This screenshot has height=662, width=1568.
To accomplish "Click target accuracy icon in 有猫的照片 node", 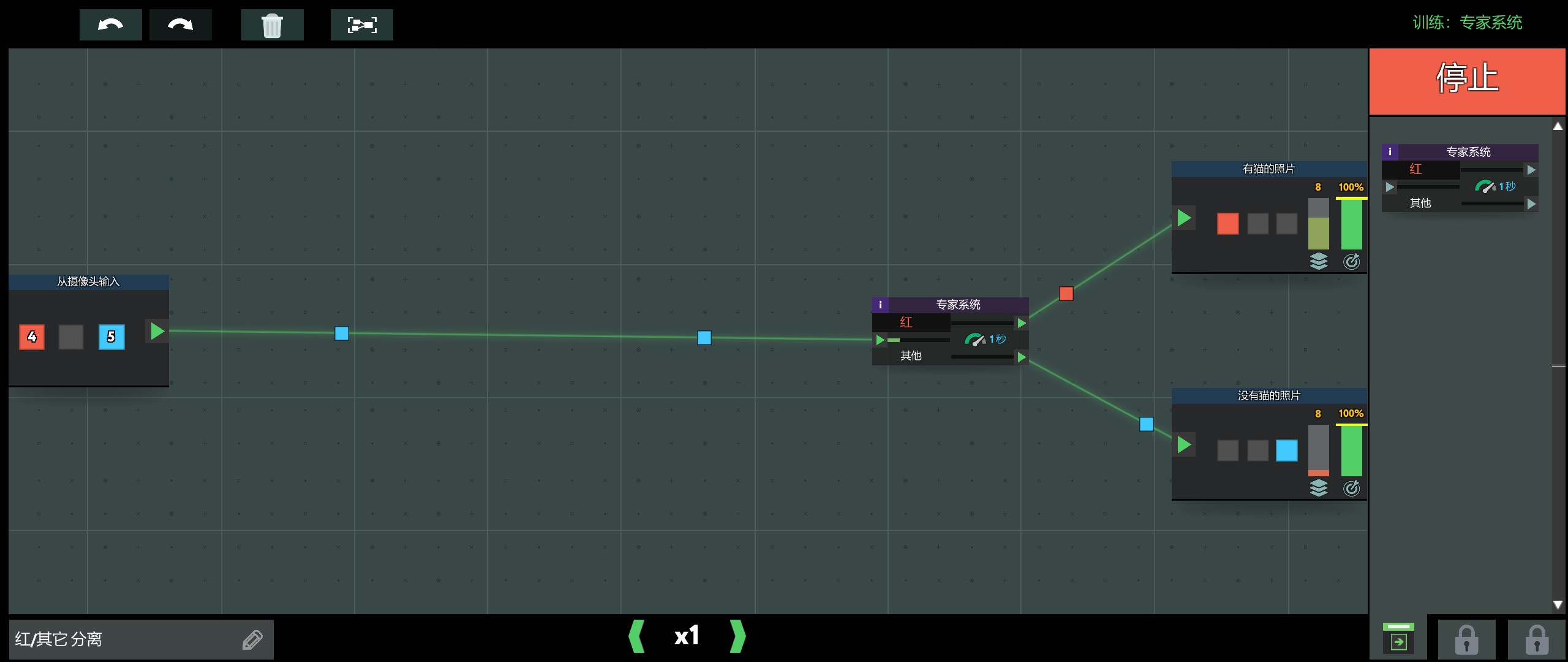I will [x=1351, y=261].
